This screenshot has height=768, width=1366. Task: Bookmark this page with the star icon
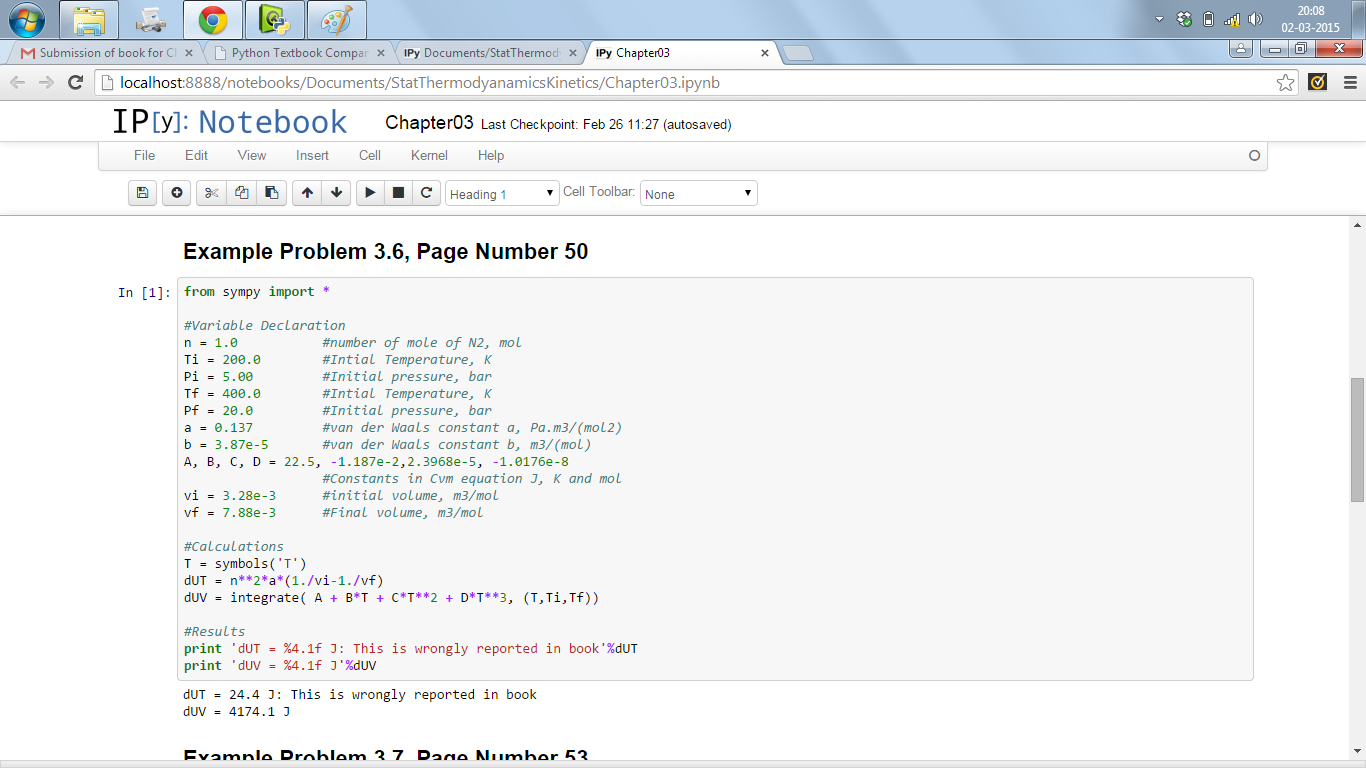point(1286,83)
